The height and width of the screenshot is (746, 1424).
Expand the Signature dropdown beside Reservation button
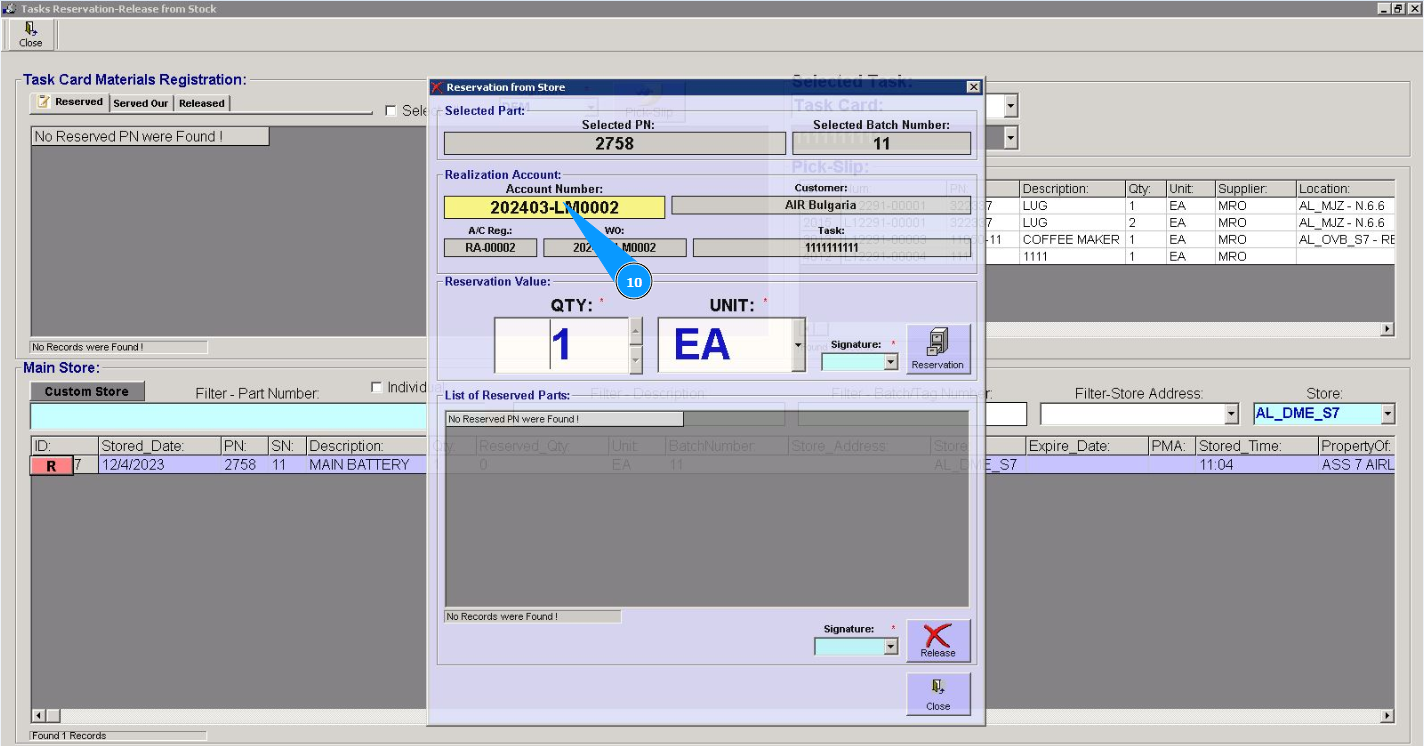point(890,362)
